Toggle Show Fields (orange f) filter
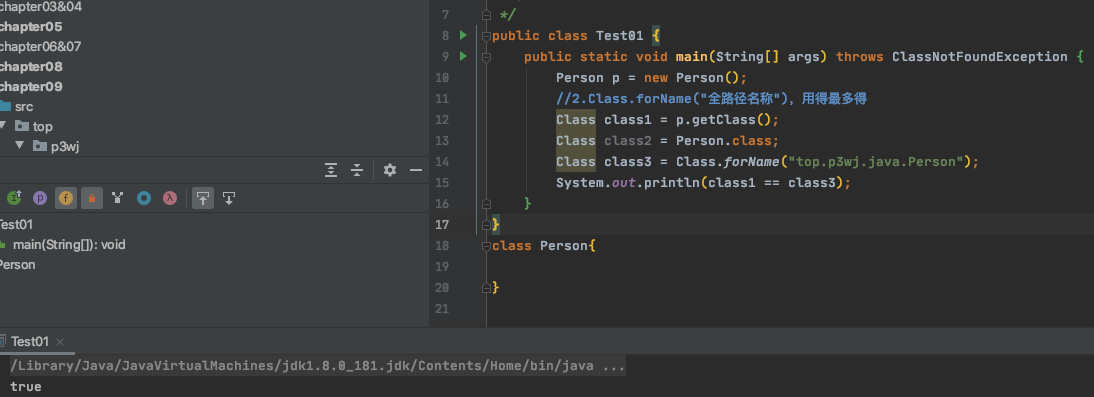The height and width of the screenshot is (397, 1094). point(66,198)
